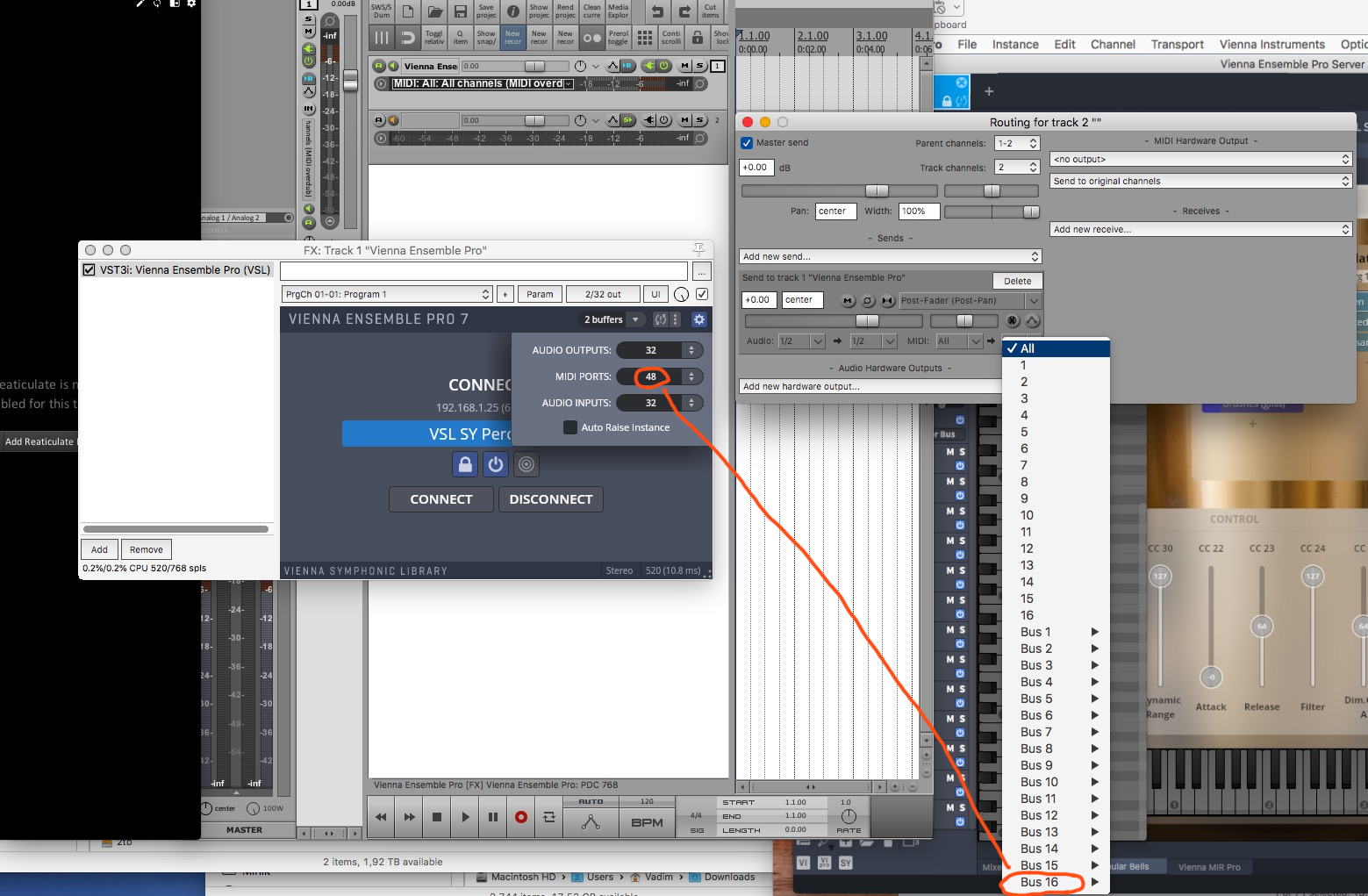This screenshot has height=896, width=1368.
Task: Click the Pan 'center' field in Master send
Action: [835, 211]
